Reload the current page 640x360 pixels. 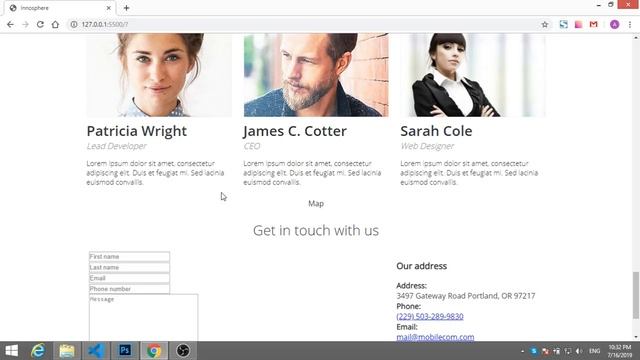(40, 24)
